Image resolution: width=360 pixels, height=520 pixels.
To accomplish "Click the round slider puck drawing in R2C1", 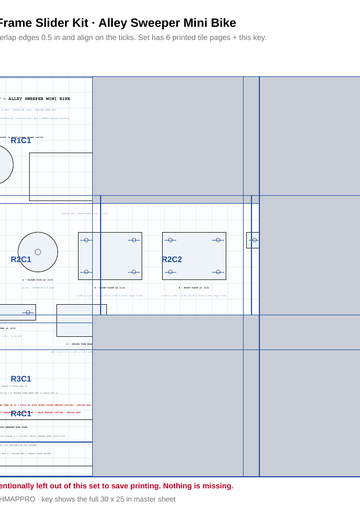I will [38, 252].
